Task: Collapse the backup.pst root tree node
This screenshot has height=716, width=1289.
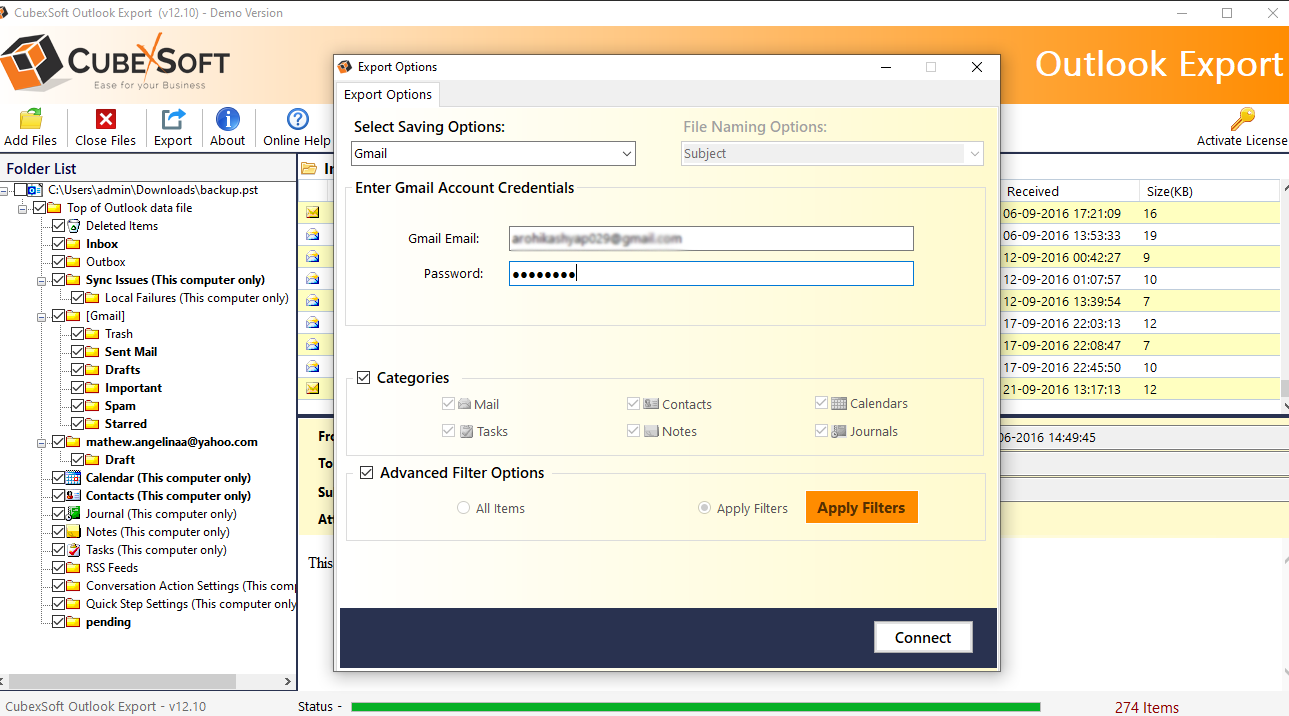Action: (x=5, y=190)
